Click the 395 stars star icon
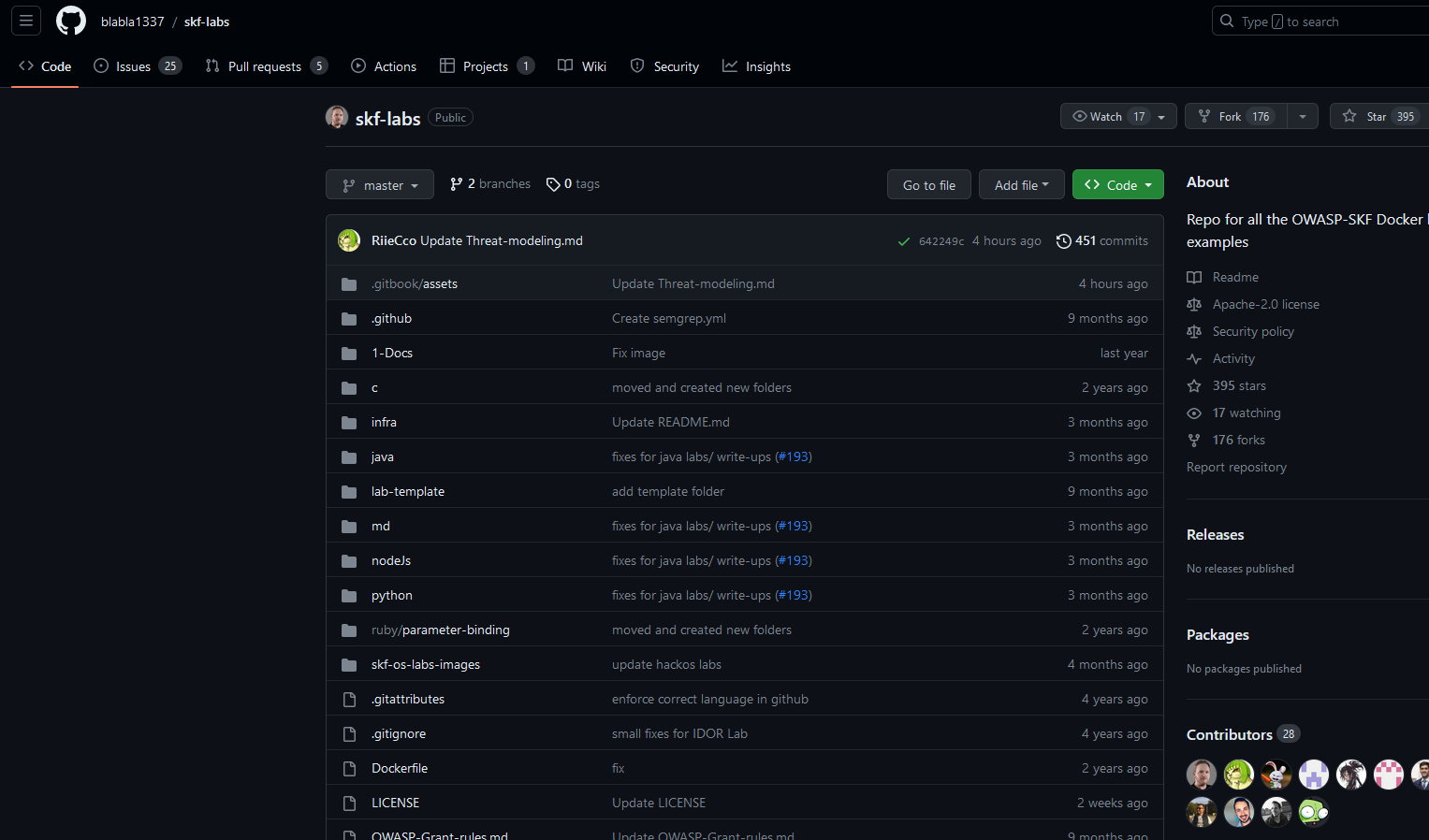This screenshot has width=1429, height=840. coord(1194,385)
